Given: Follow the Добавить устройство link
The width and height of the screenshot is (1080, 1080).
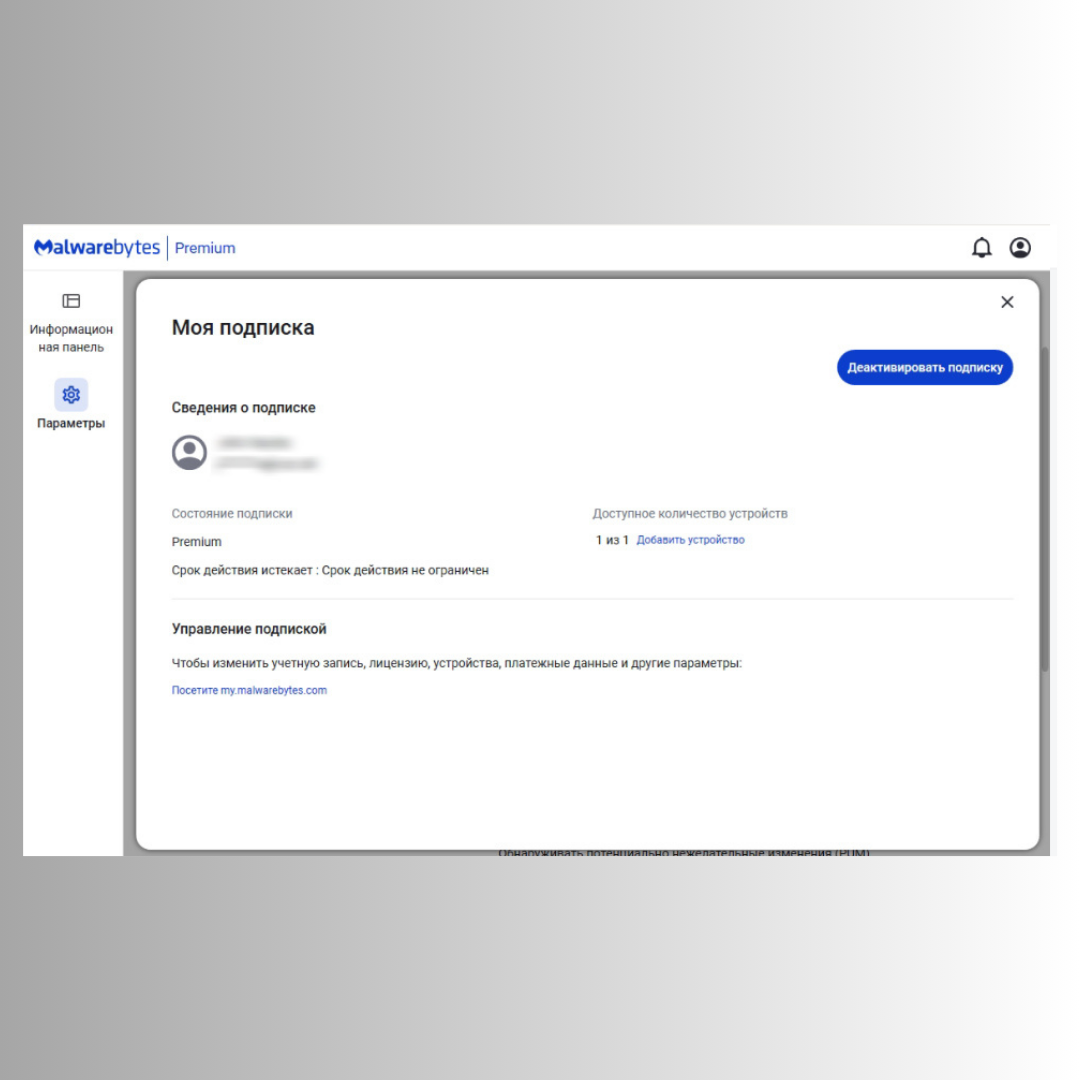Looking at the screenshot, I should 690,540.
